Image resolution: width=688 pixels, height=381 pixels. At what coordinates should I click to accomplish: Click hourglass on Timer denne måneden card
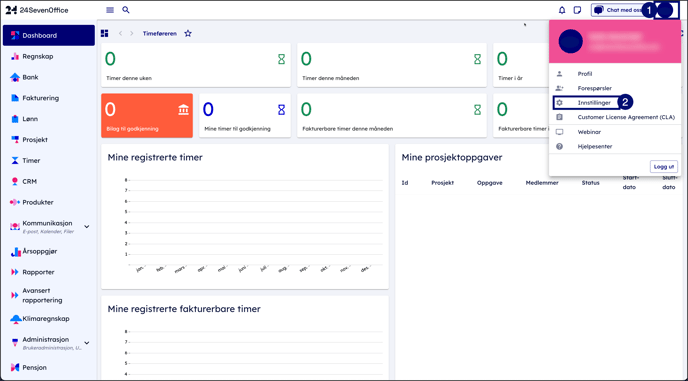tap(477, 59)
